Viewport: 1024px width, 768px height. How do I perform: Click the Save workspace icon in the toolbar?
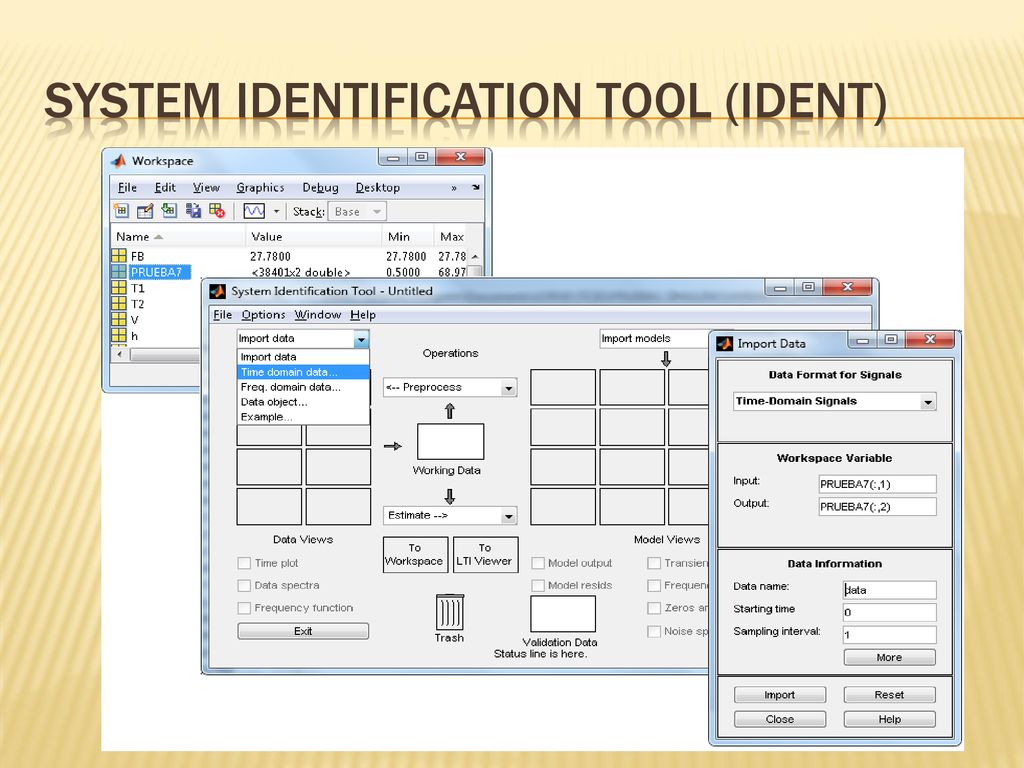tap(193, 210)
